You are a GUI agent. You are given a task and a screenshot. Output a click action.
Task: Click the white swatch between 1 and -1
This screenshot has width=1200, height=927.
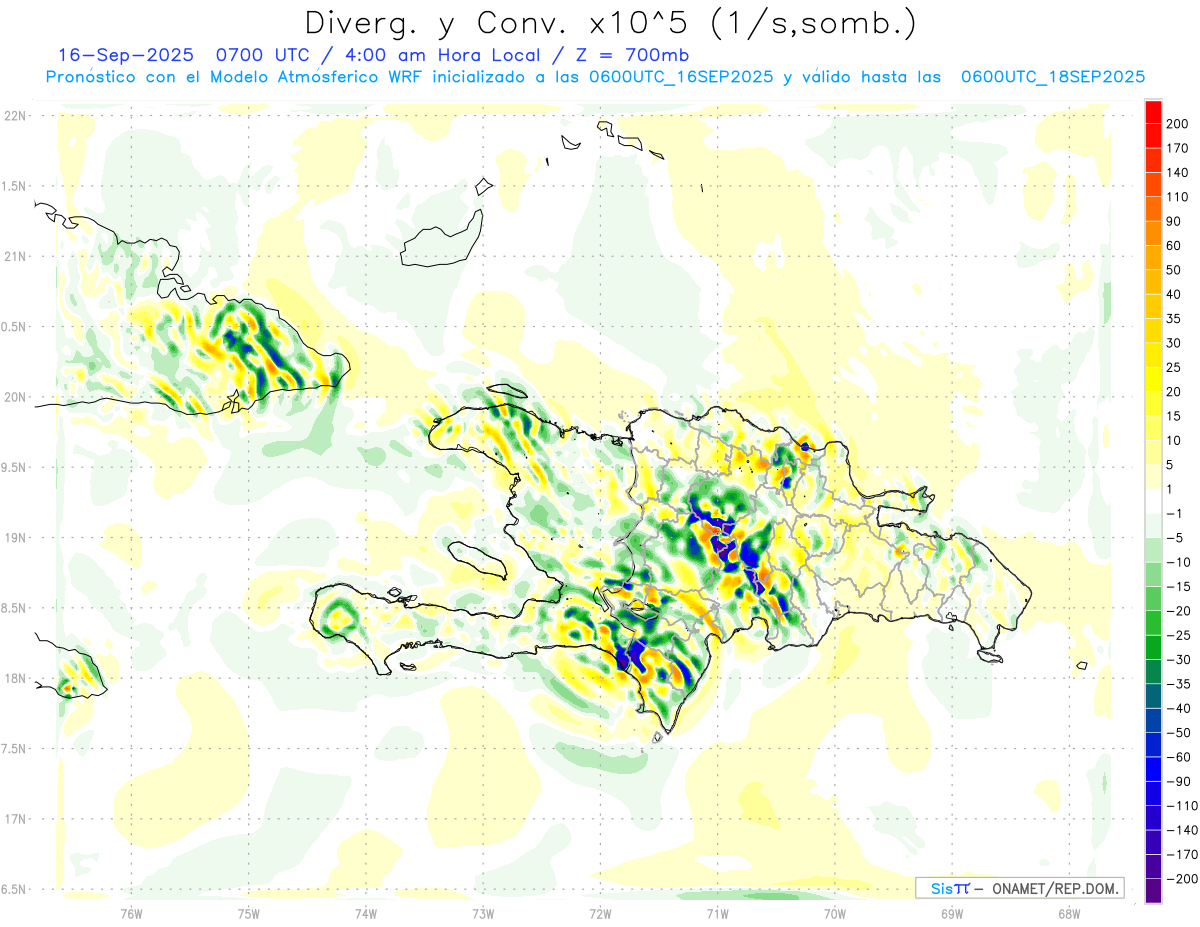coord(1153,501)
